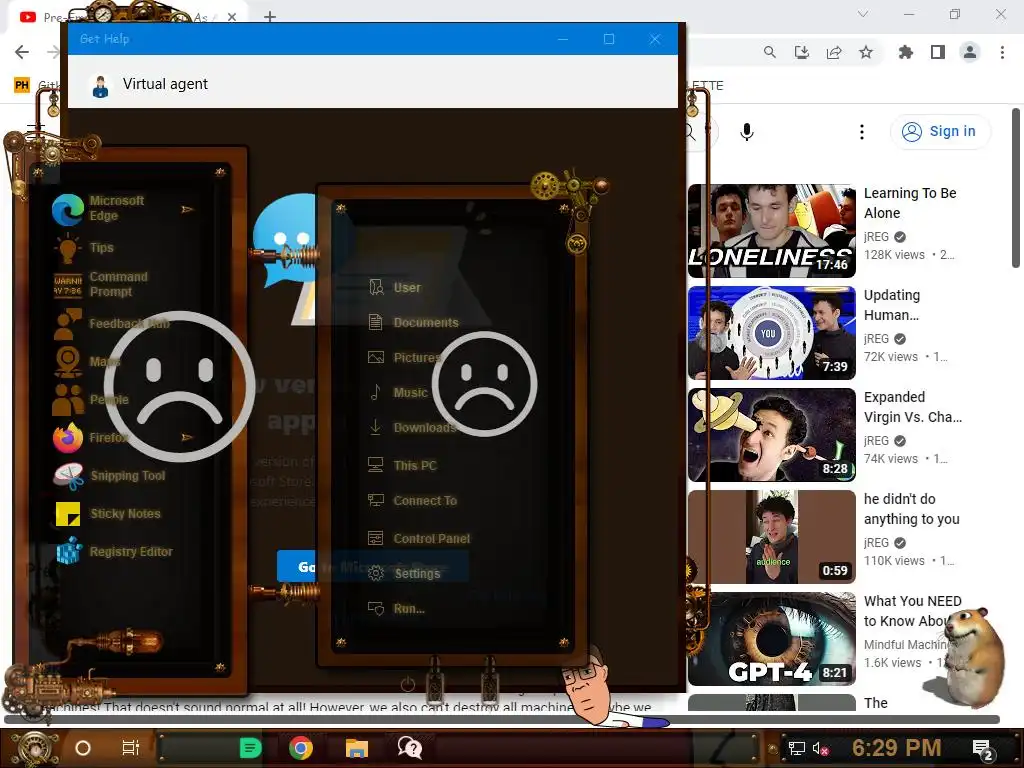This screenshot has width=1024, height=768.
Task: Click install app icon in address bar
Action: [802, 52]
